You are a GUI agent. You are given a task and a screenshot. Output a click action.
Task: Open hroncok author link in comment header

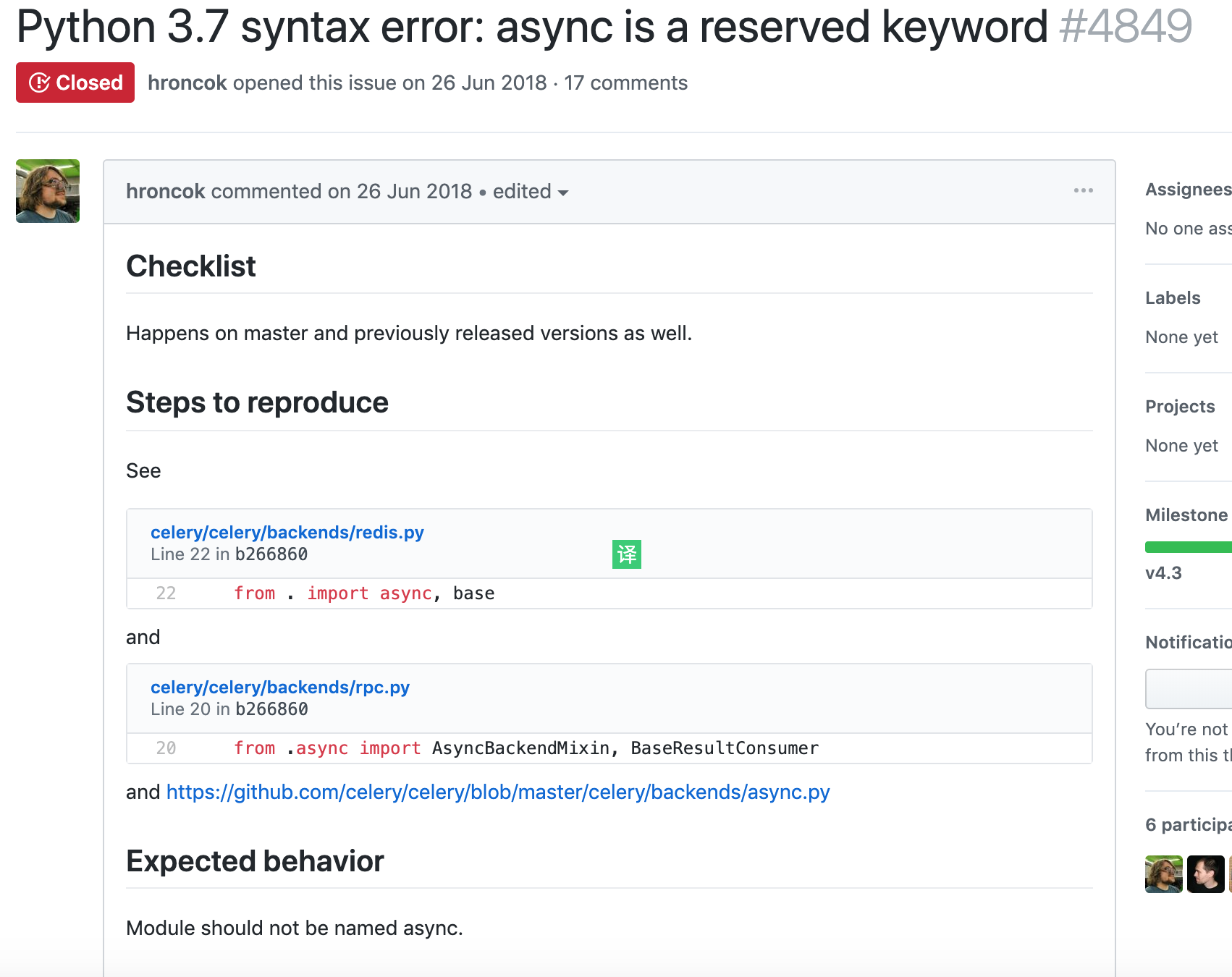[x=166, y=191]
